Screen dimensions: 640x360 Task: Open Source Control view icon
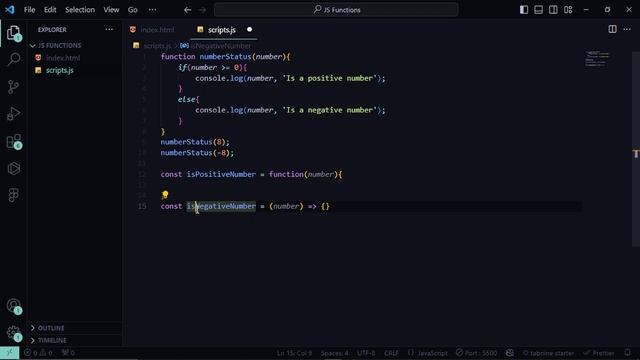(13, 87)
